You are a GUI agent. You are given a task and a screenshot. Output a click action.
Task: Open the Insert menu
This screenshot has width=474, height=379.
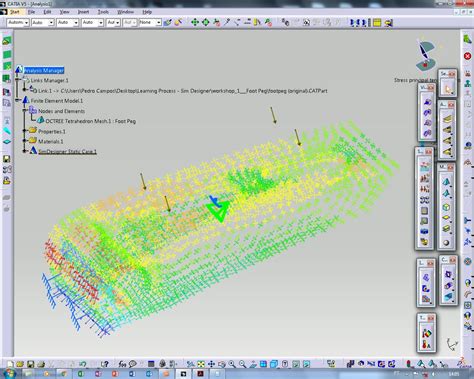pos(83,12)
